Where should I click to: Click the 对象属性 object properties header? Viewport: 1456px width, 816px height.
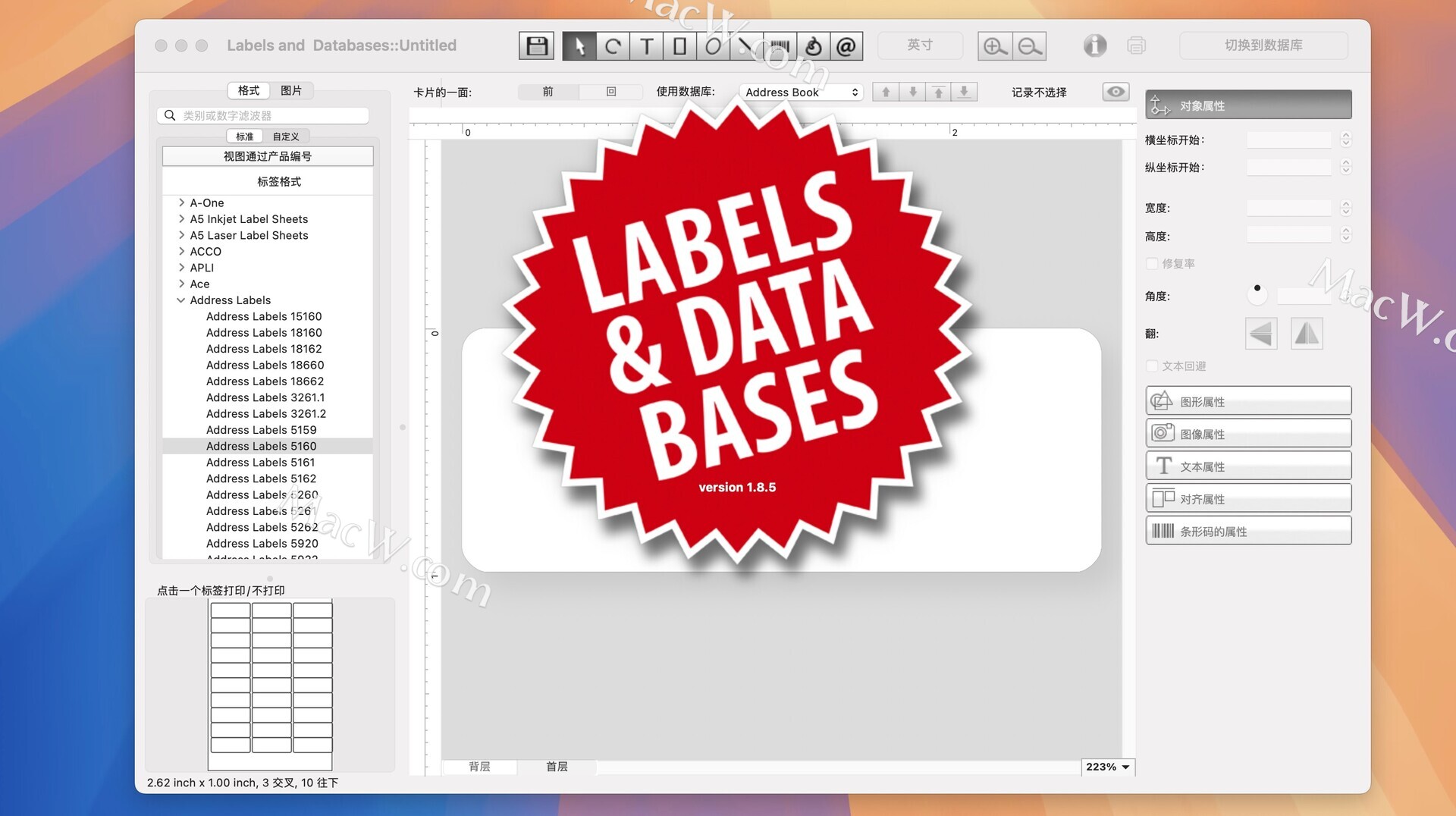(x=1248, y=105)
